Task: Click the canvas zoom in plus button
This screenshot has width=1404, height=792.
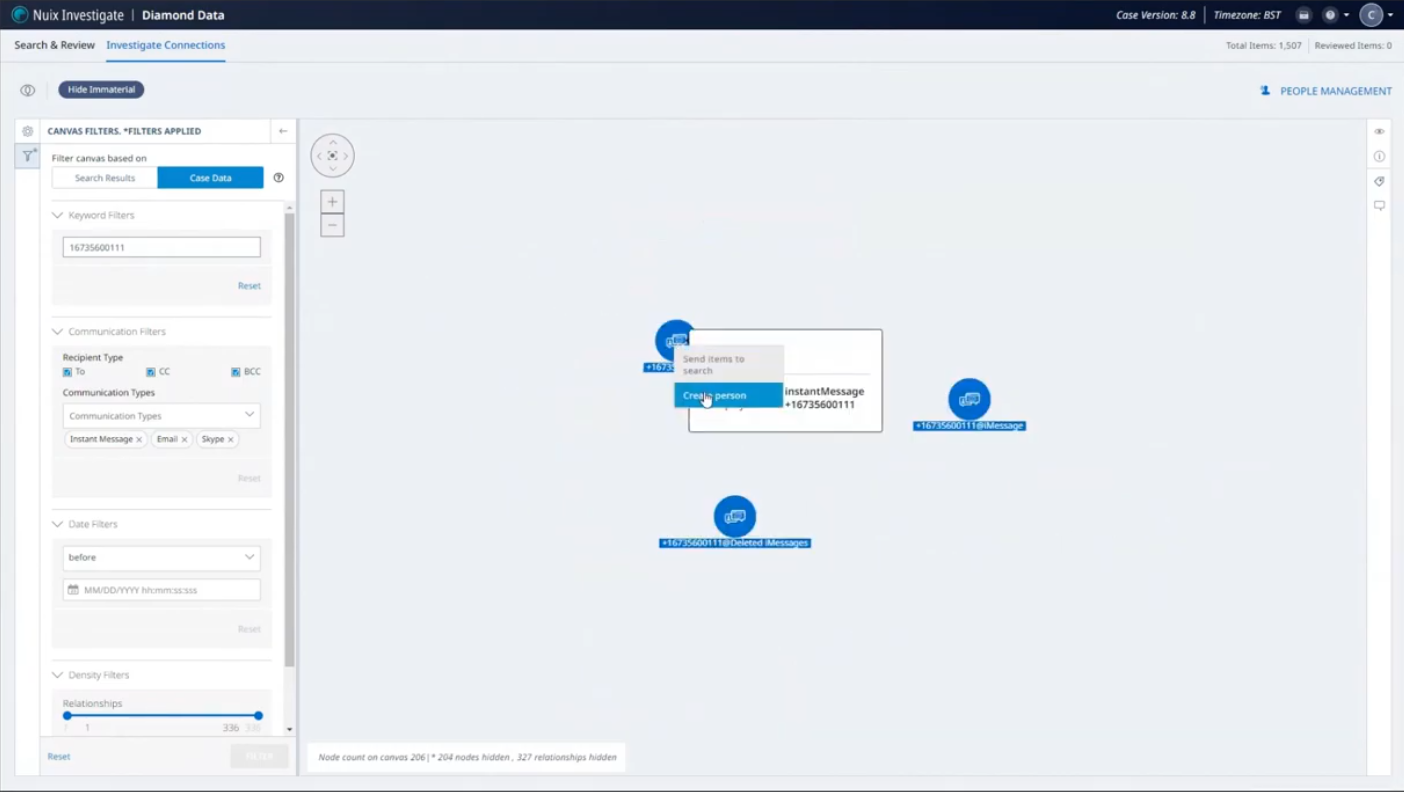Action: tap(332, 201)
